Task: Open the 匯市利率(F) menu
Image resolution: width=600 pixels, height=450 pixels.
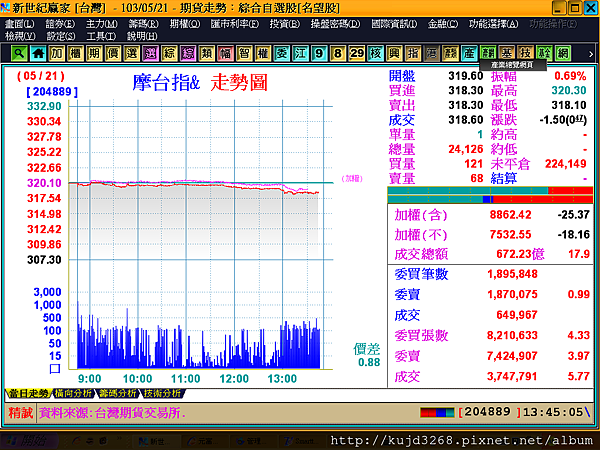Action: point(235,24)
